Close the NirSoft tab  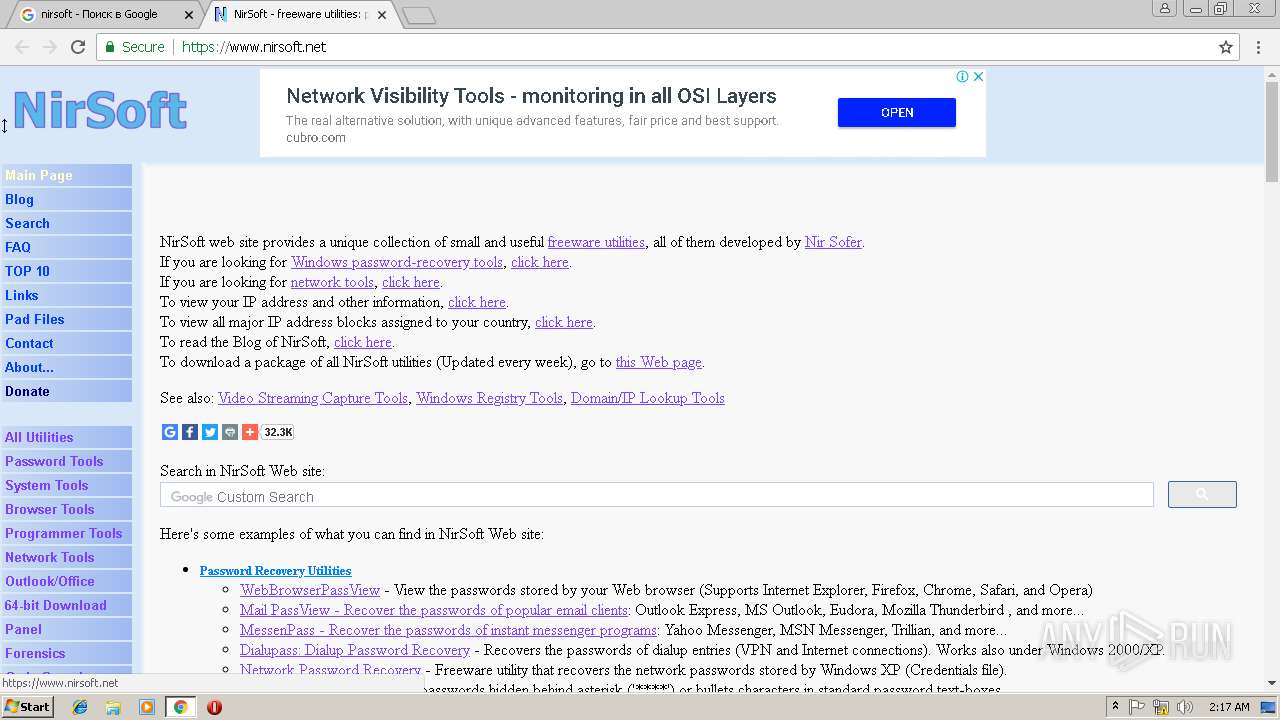tap(382, 15)
